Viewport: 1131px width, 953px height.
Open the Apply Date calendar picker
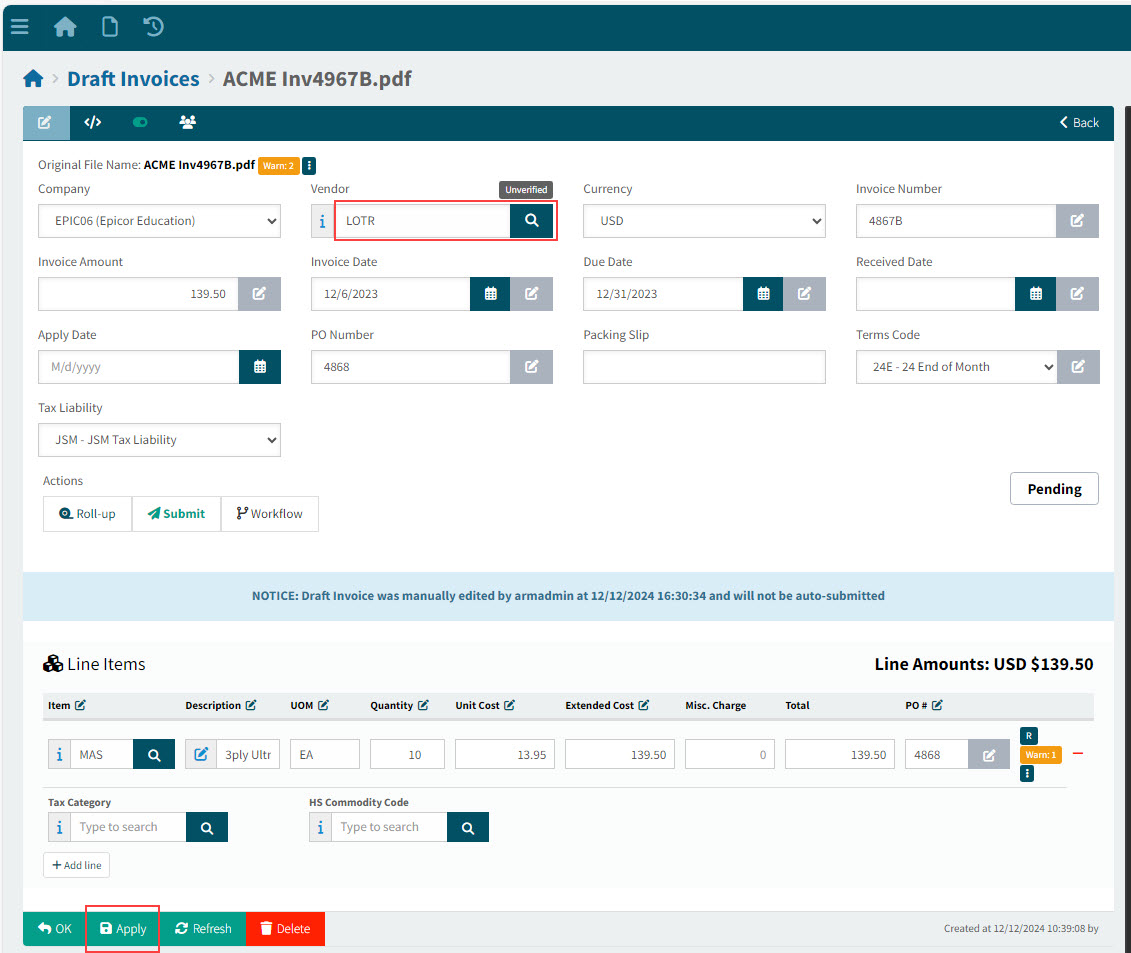(260, 367)
